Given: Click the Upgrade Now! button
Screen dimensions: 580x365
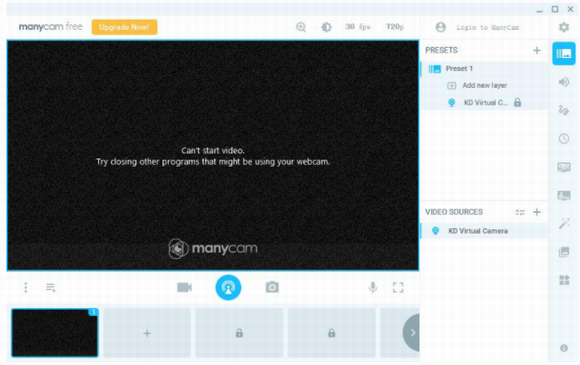Looking at the screenshot, I should coord(124,27).
